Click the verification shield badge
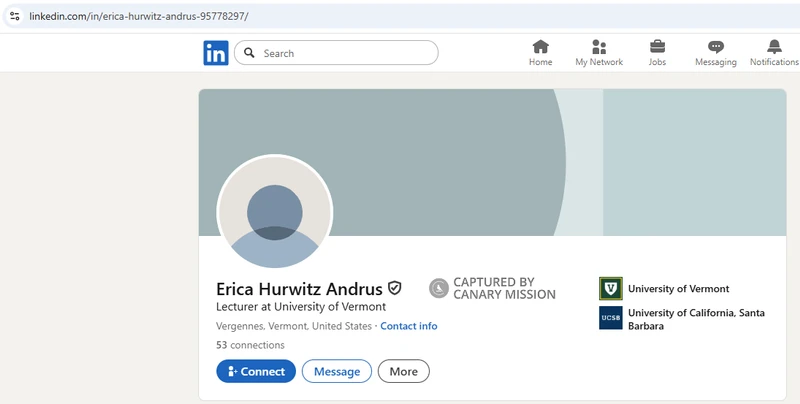This screenshot has width=800, height=404. click(394, 288)
